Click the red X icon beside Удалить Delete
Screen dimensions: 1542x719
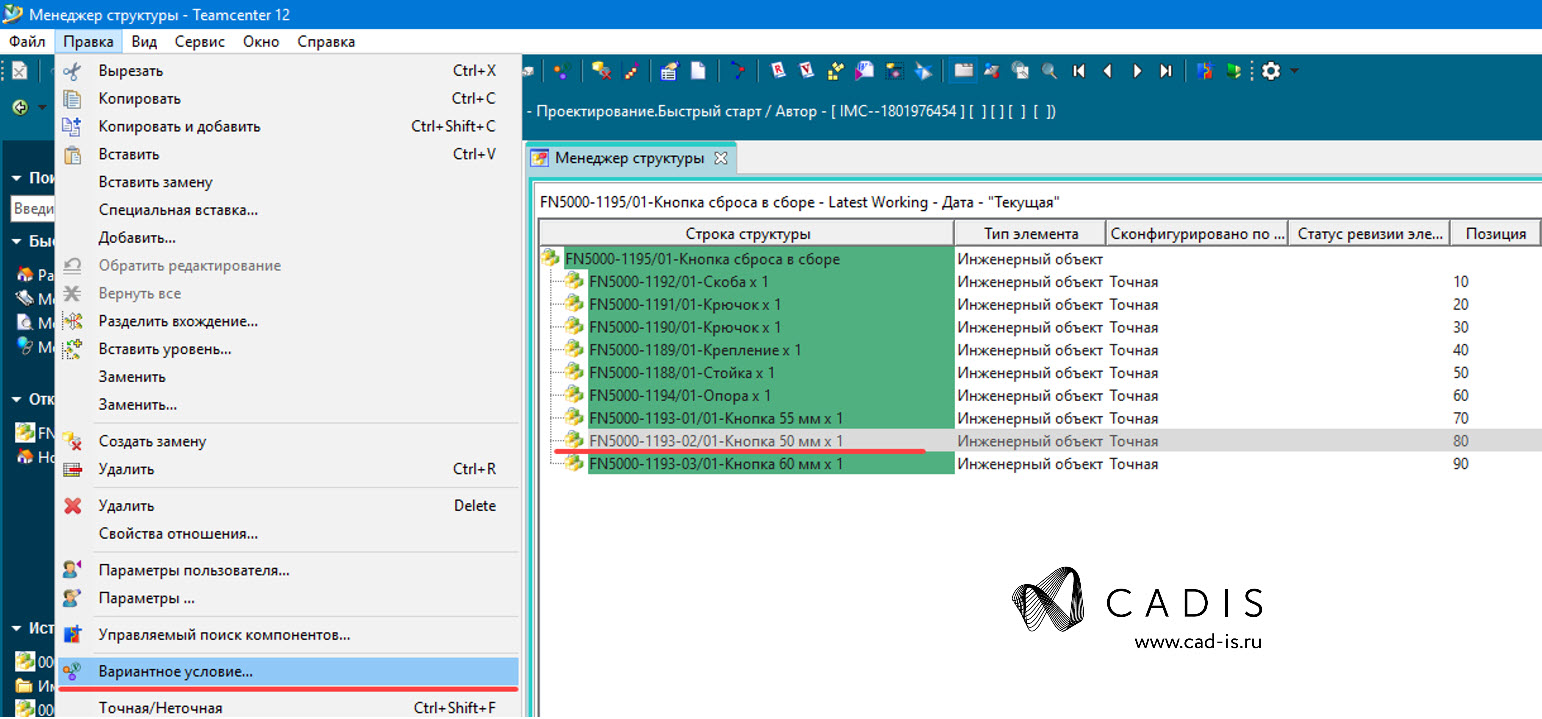pos(71,506)
